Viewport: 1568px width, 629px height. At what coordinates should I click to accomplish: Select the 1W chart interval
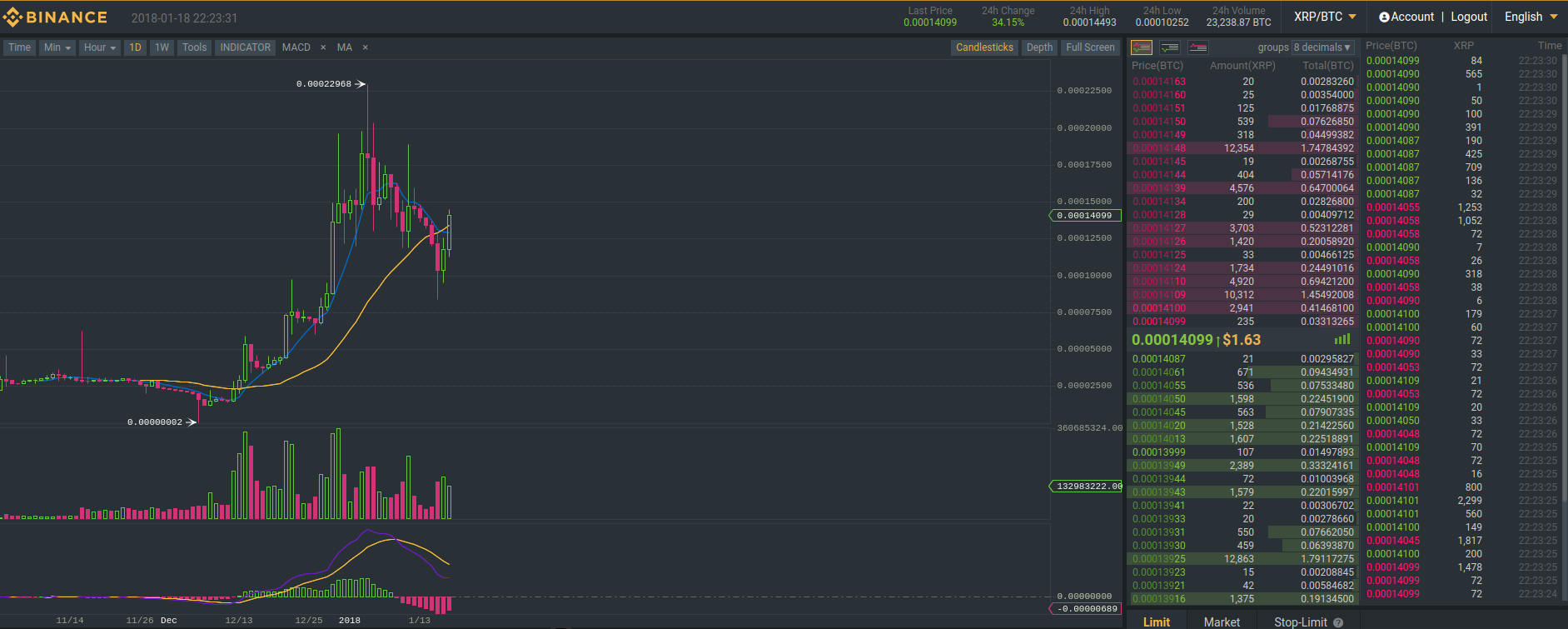162,47
